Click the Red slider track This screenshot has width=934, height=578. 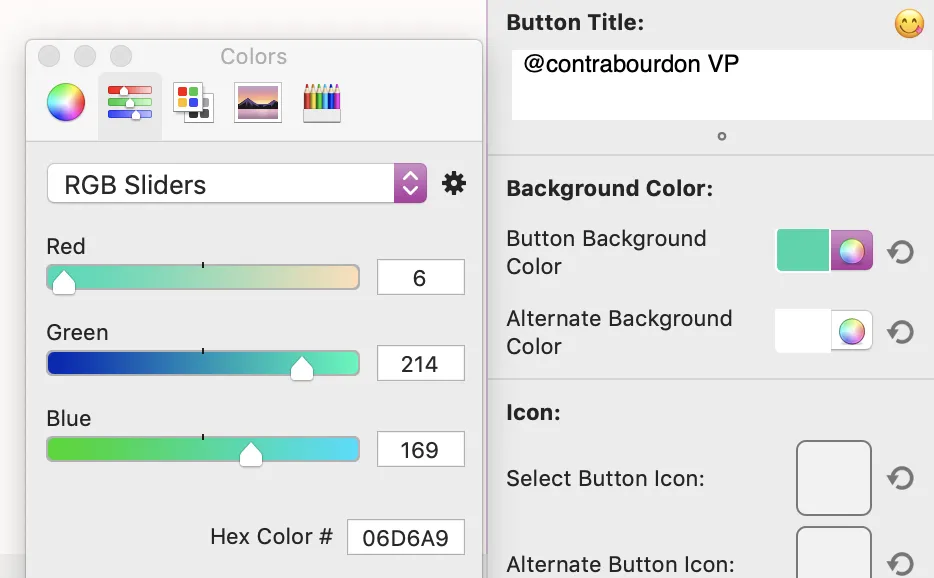(203, 277)
